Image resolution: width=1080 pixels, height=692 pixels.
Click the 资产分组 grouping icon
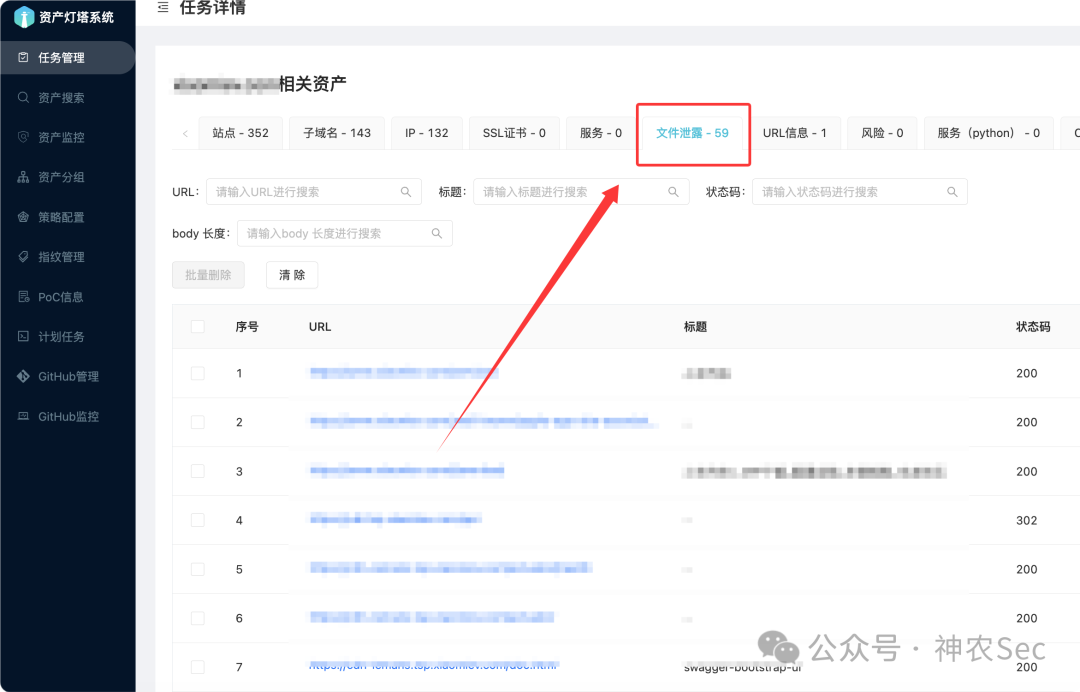pos(25,177)
